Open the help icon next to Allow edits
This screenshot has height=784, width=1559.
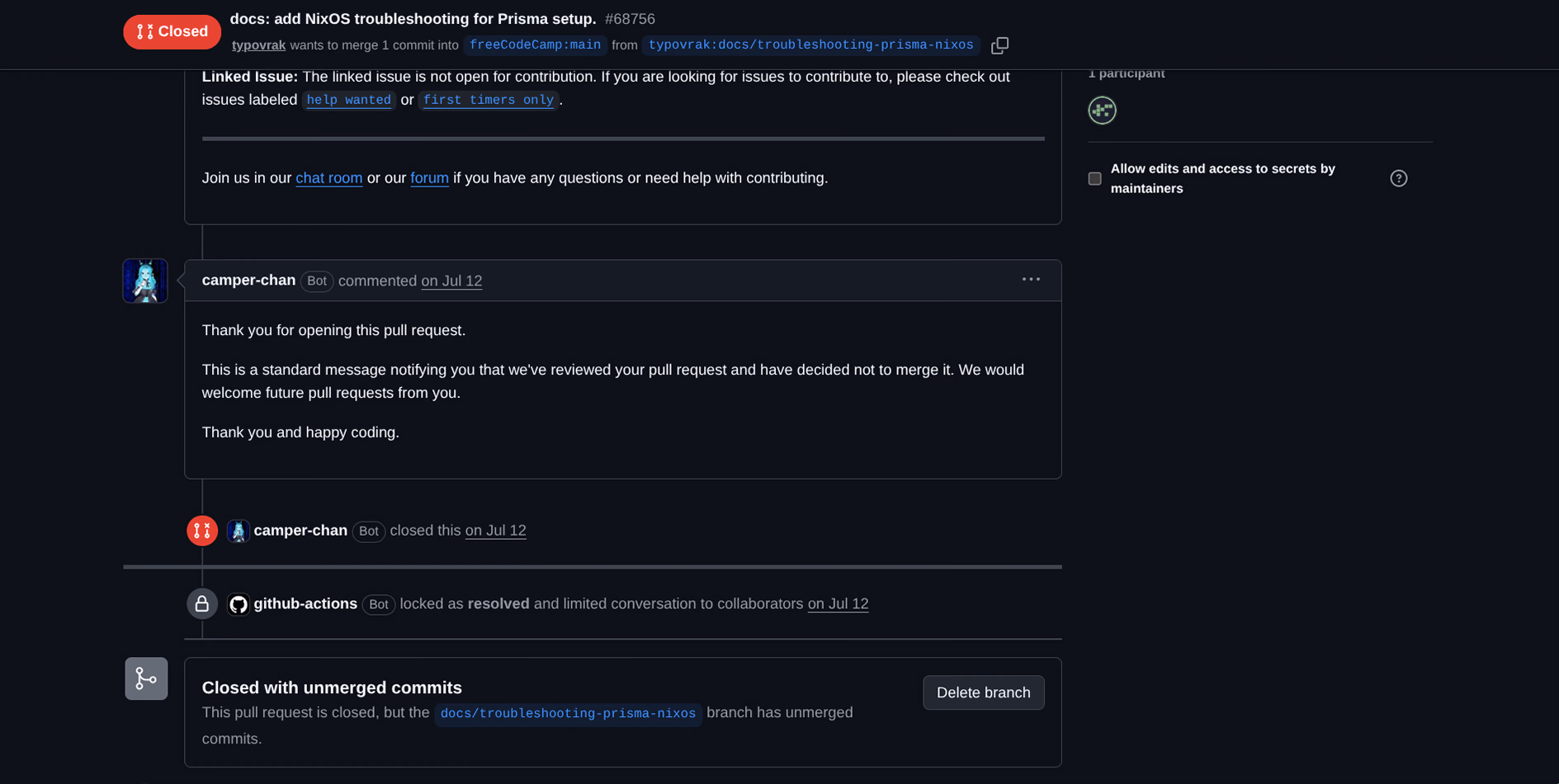tap(1398, 178)
